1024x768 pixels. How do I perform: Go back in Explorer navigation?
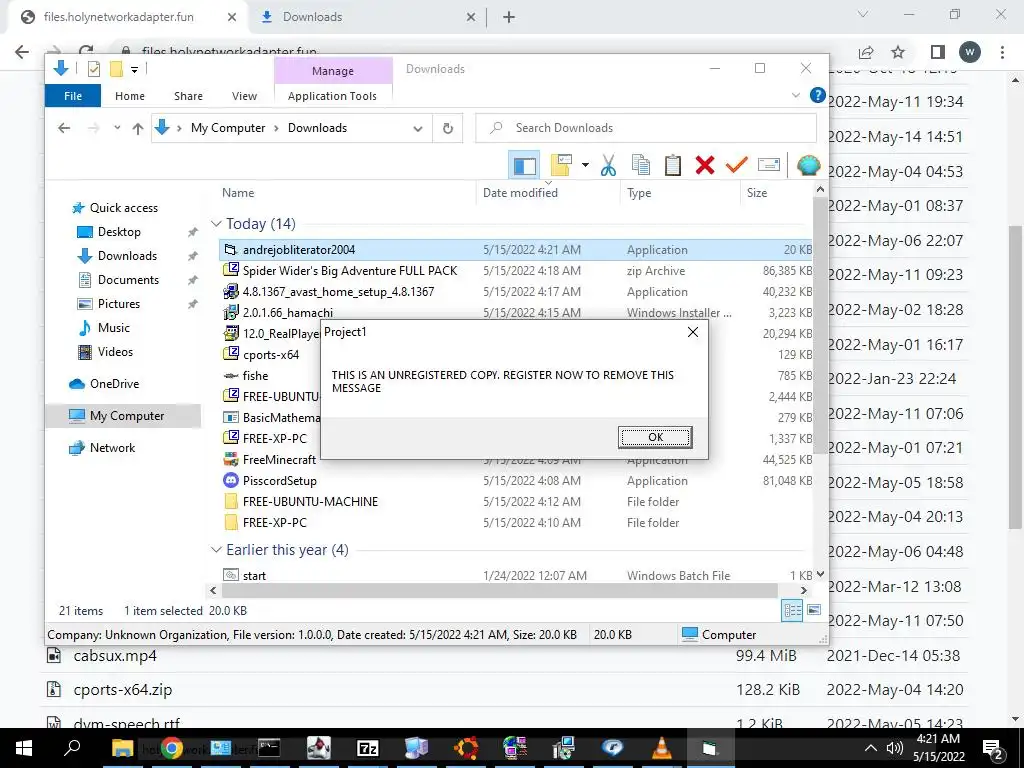pos(64,128)
